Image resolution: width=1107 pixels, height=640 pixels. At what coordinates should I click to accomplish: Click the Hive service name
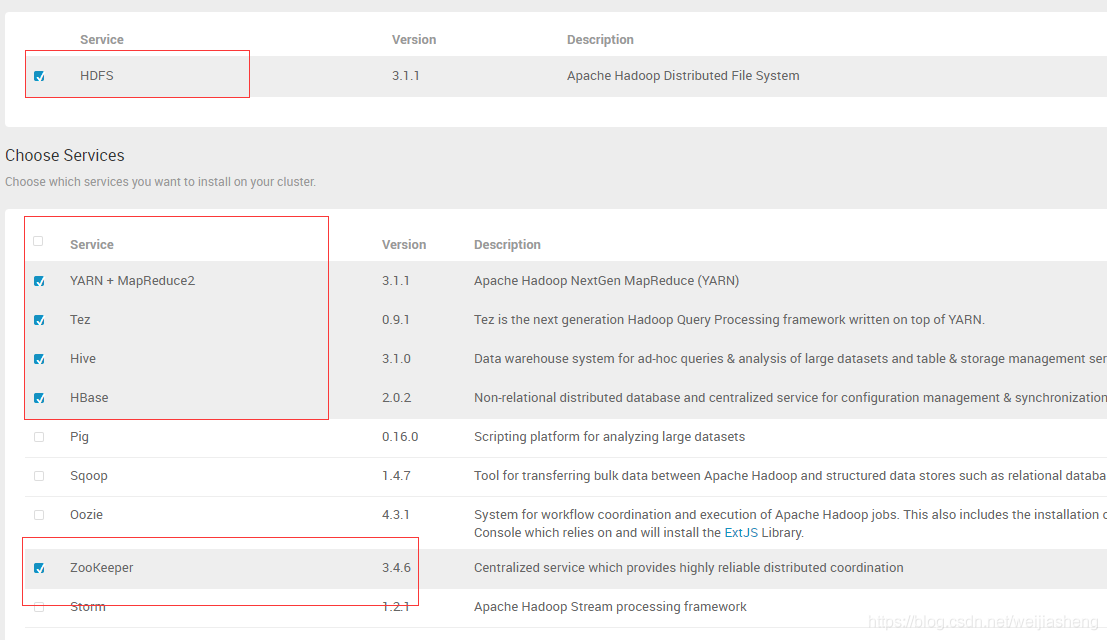(x=83, y=359)
